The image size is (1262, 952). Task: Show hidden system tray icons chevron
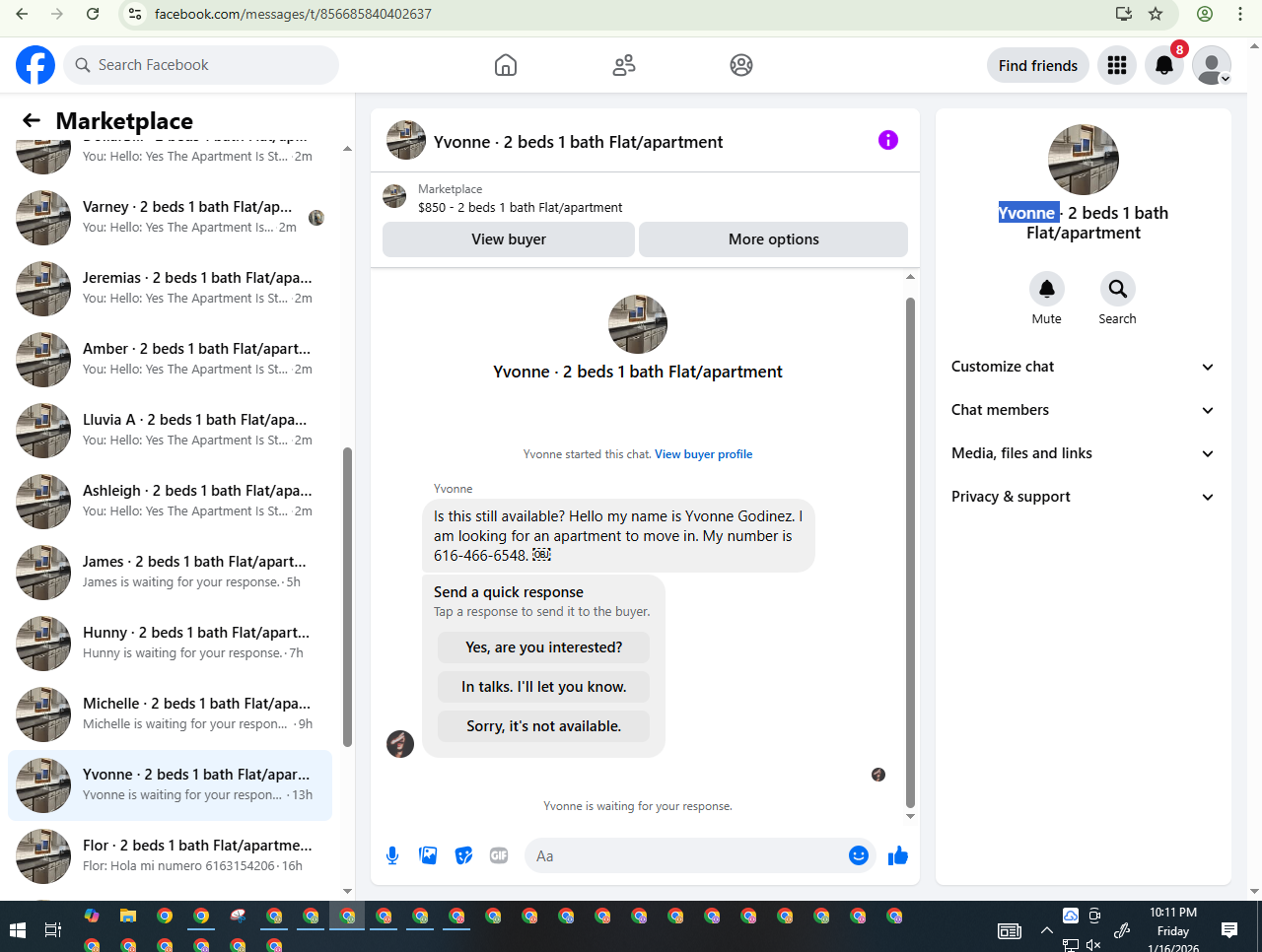click(x=1046, y=929)
